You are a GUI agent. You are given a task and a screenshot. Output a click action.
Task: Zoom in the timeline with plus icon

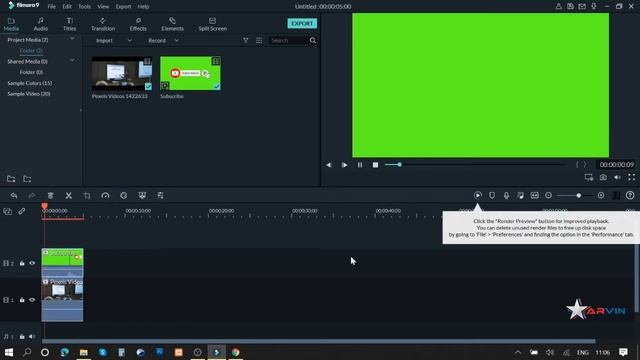601,196
